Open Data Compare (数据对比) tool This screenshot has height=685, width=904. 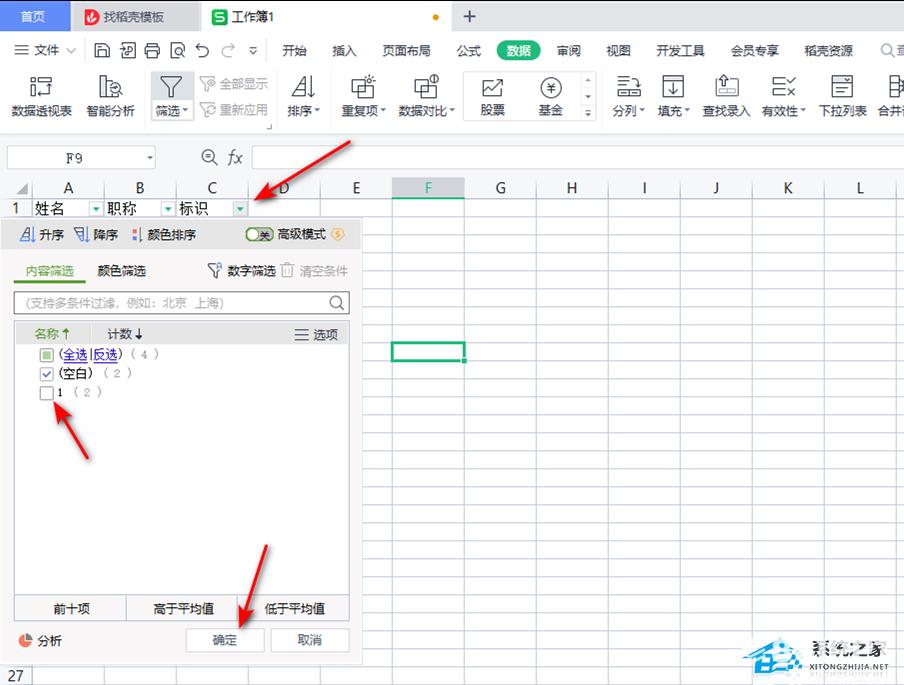tap(427, 96)
